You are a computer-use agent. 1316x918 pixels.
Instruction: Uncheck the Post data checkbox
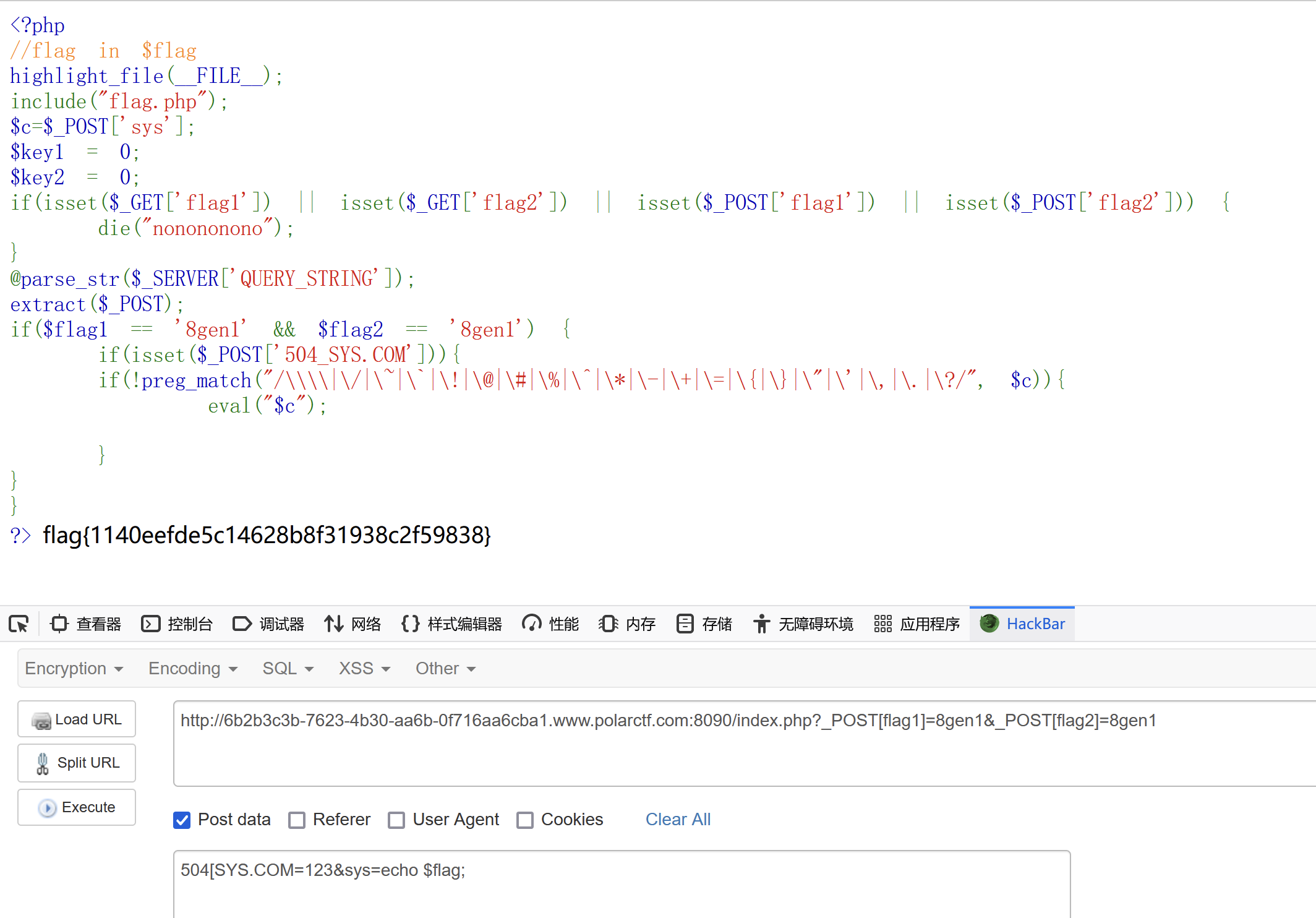(x=182, y=820)
